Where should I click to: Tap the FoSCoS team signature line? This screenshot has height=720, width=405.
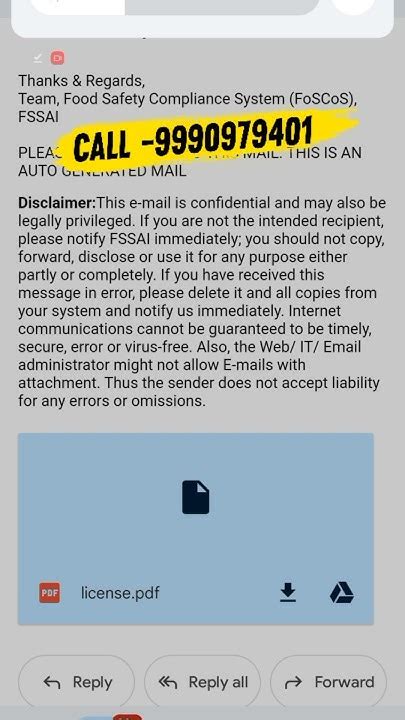coord(187,99)
